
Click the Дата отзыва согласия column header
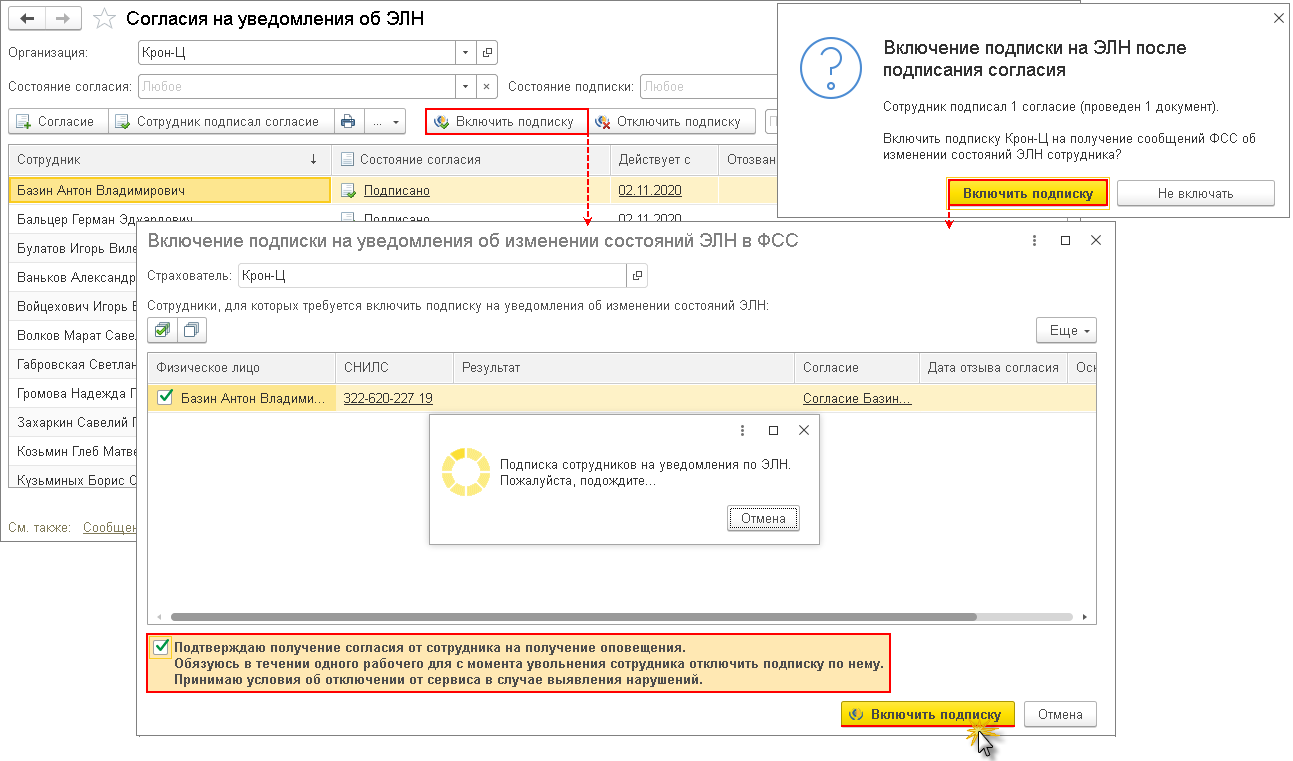tap(993, 367)
